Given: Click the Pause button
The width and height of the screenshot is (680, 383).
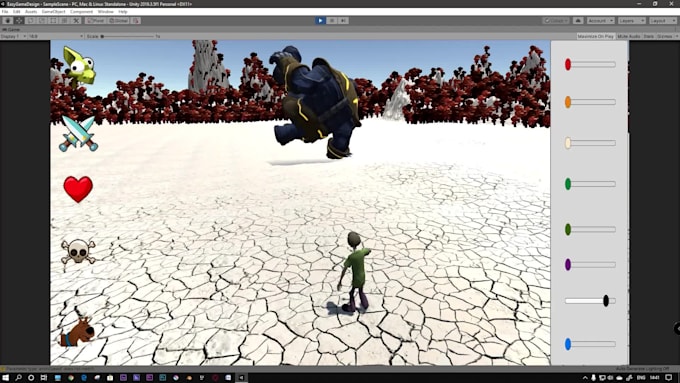Looking at the screenshot, I should click(x=332, y=20).
